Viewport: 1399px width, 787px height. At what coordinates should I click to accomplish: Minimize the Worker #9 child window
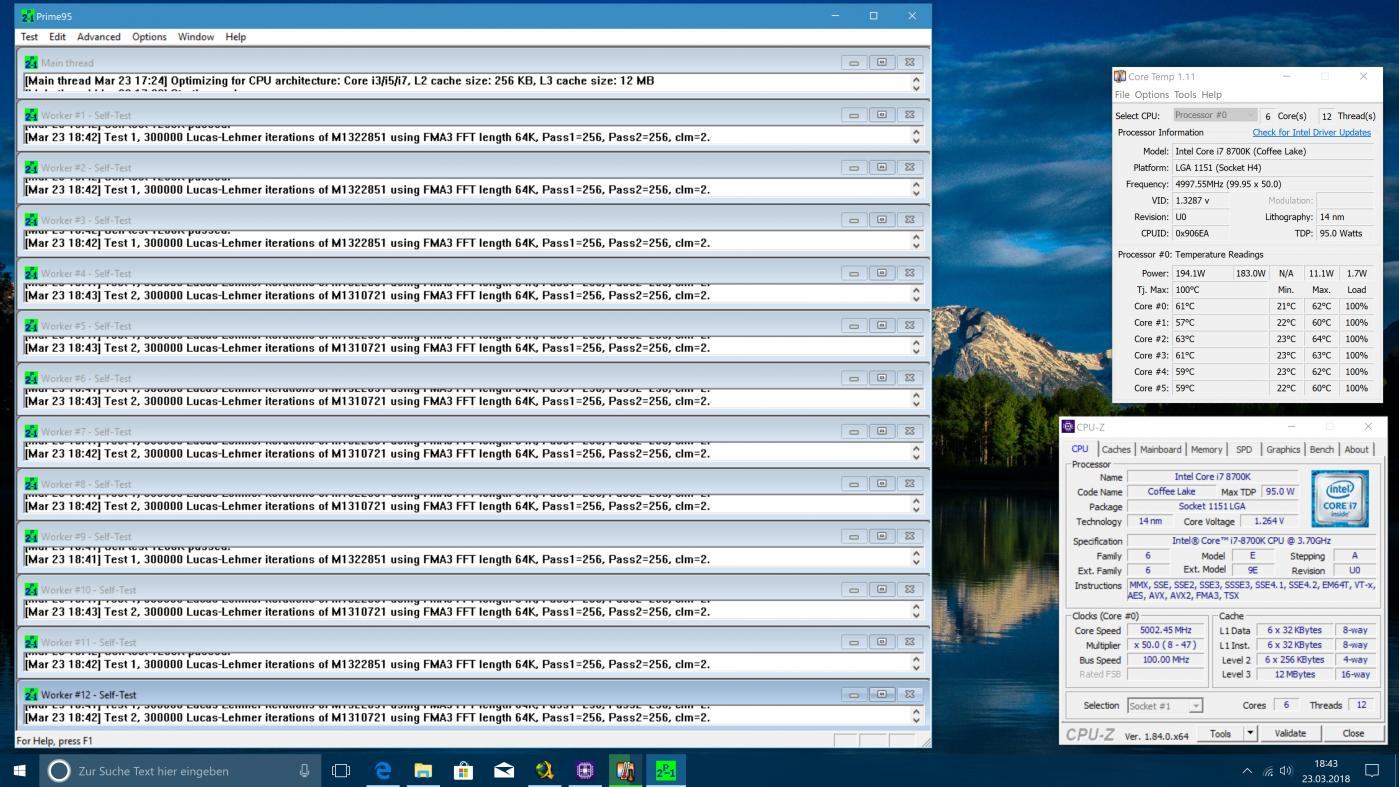(x=854, y=536)
